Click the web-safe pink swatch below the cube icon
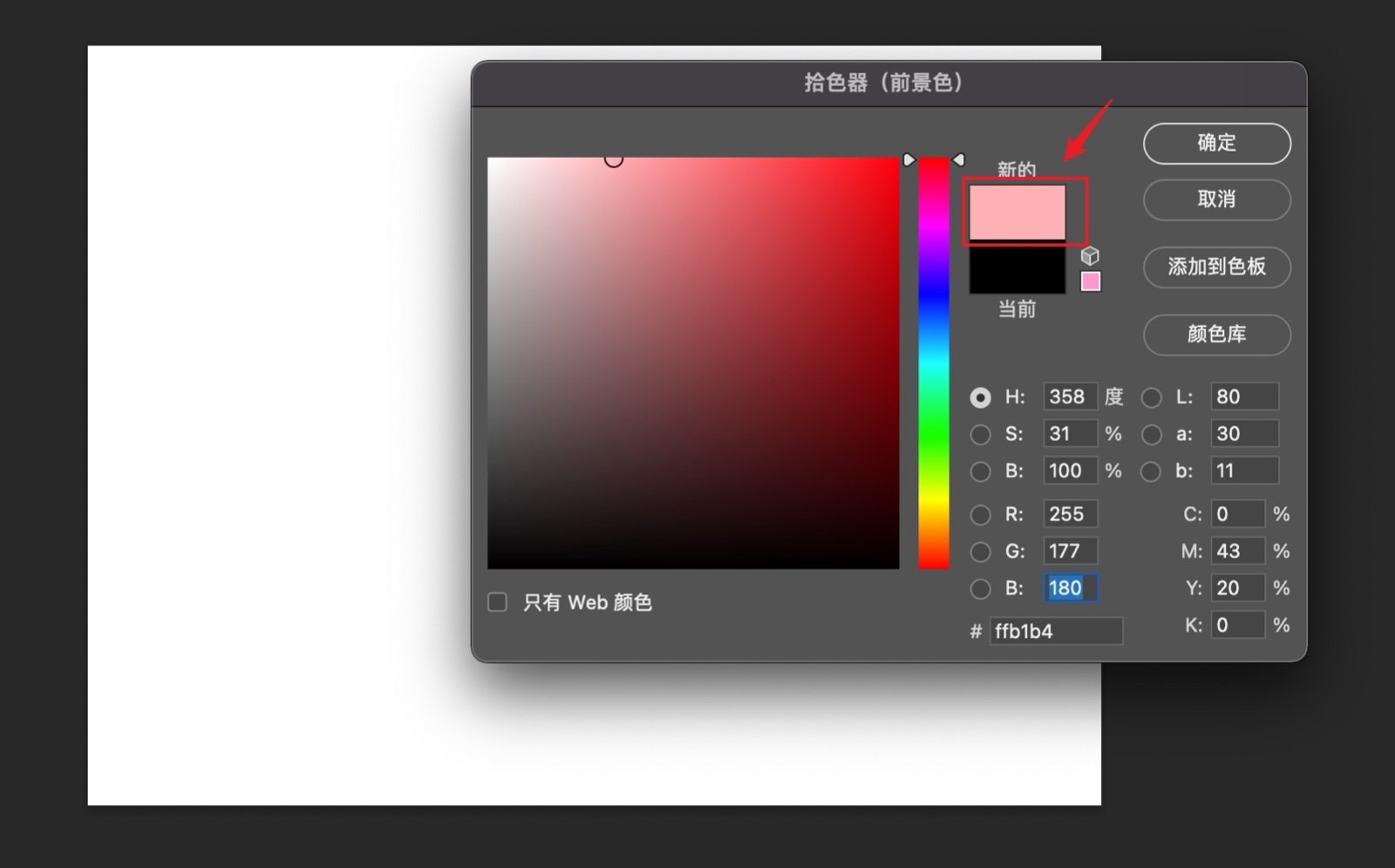This screenshot has height=868, width=1395. 1090,281
